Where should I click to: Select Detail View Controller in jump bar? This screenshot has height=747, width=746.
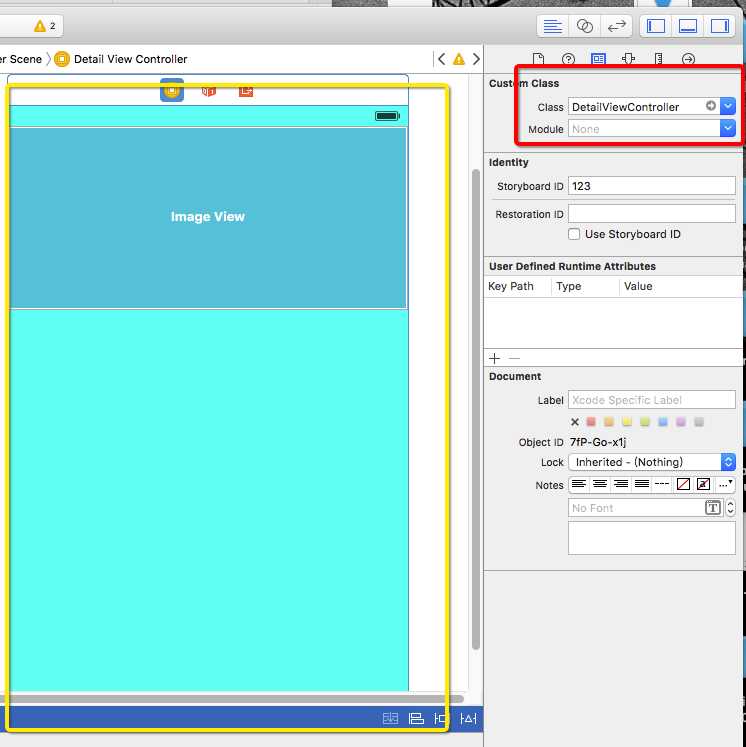pos(121,59)
